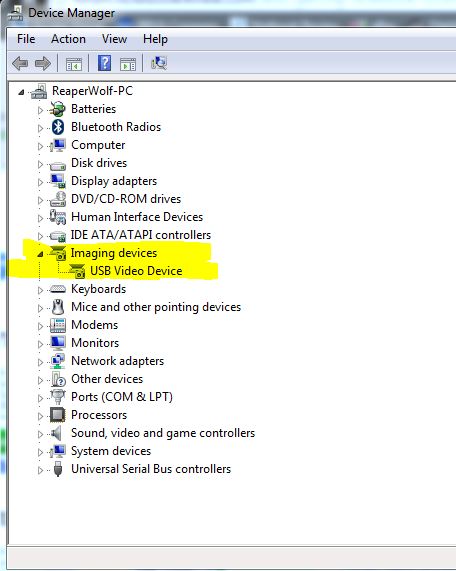Click Scan for hardware changes icon

coord(159,63)
